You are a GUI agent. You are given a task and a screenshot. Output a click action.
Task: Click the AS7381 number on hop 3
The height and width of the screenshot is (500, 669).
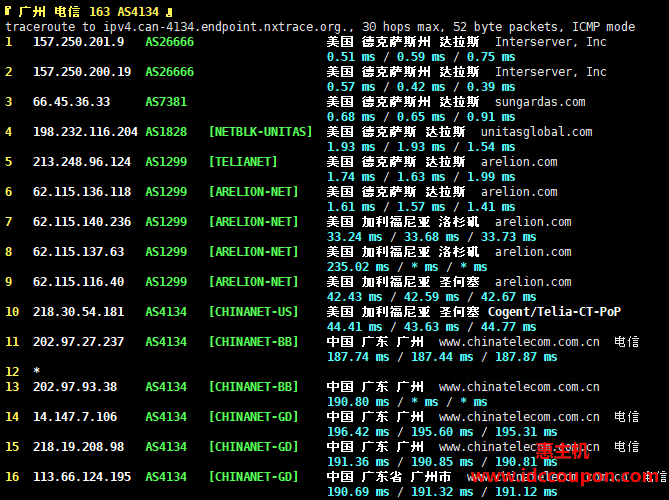[166, 102]
